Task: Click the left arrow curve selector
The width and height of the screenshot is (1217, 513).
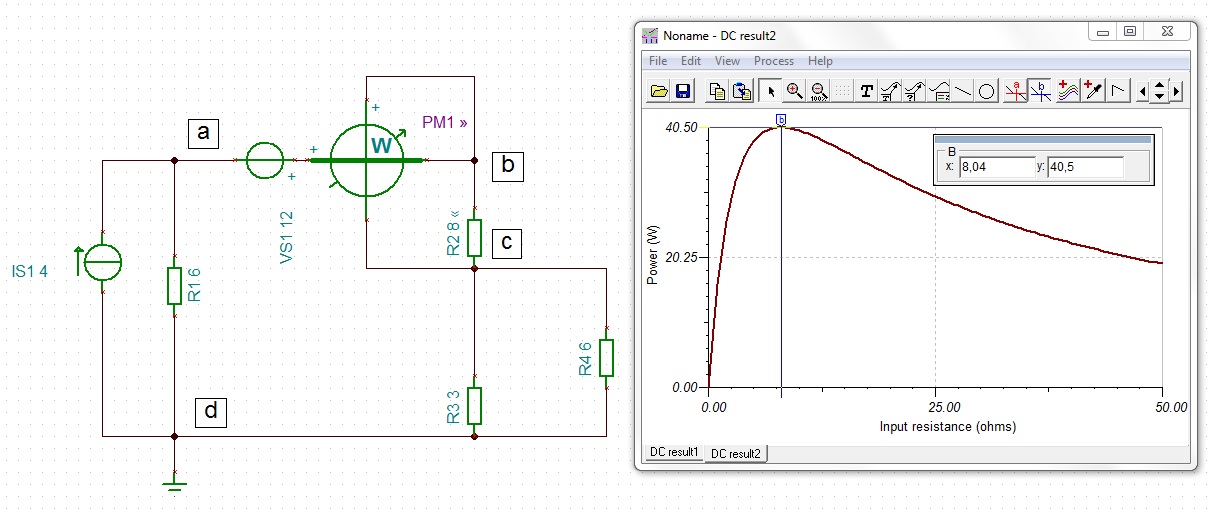Action: (1143, 91)
